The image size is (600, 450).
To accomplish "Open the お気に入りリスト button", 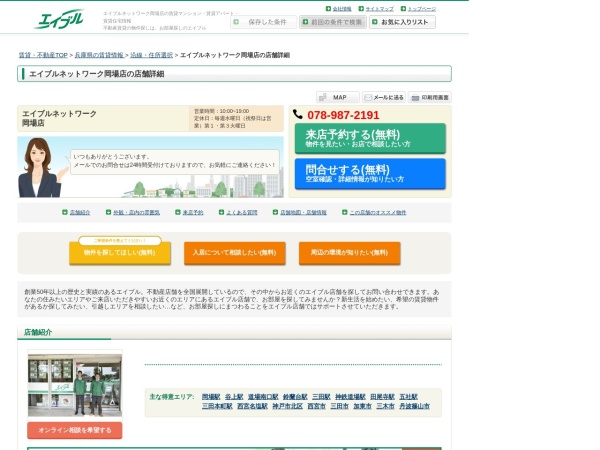I will 402,22.
